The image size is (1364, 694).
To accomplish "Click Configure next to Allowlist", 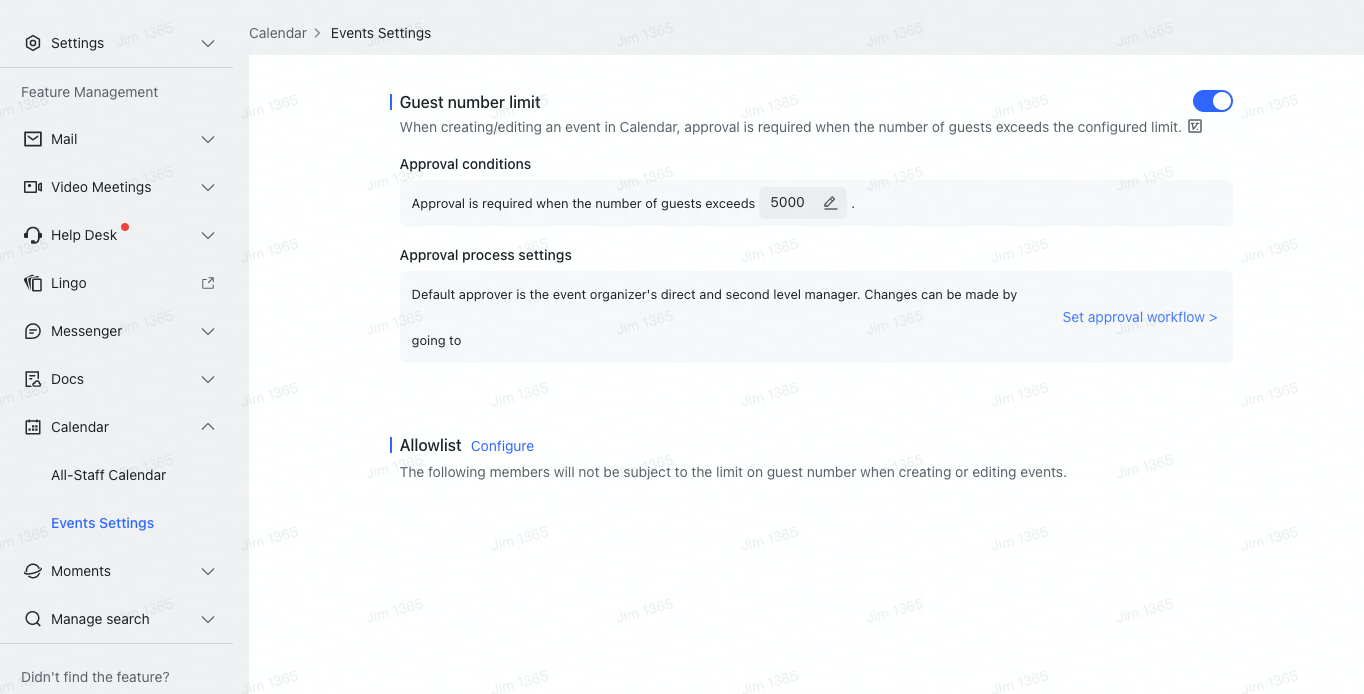I will (502, 445).
